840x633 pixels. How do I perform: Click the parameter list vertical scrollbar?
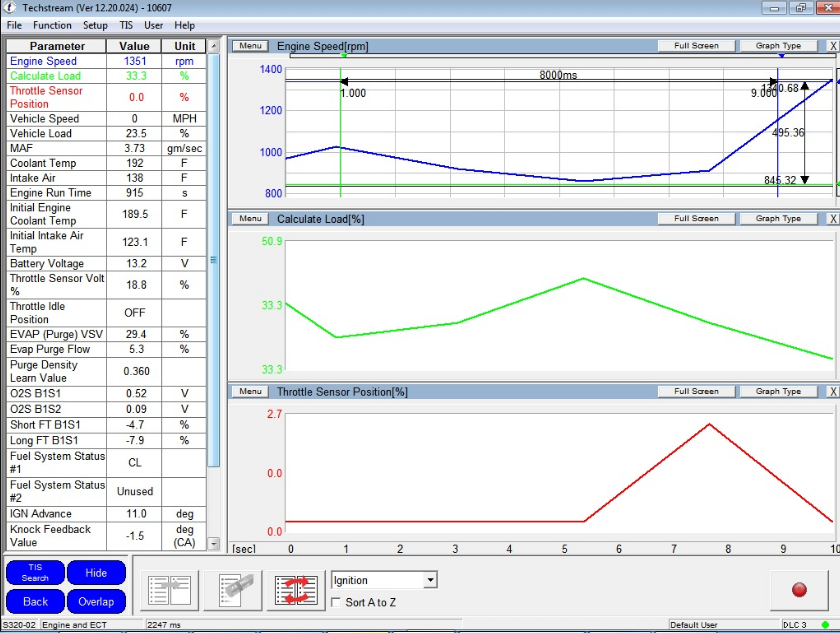click(x=213, y=260)
